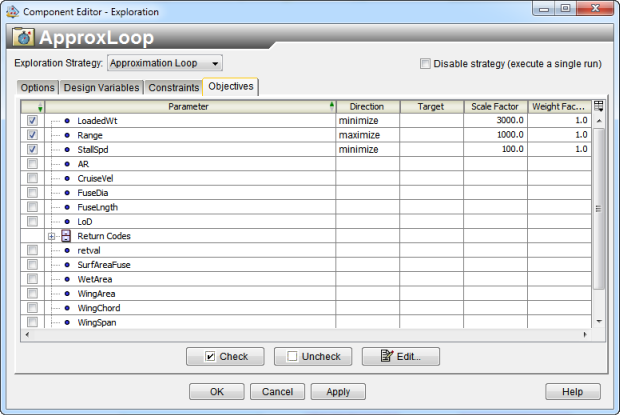
Task: Click the bullet icon beside WingSpan
Action: (67, 323)
